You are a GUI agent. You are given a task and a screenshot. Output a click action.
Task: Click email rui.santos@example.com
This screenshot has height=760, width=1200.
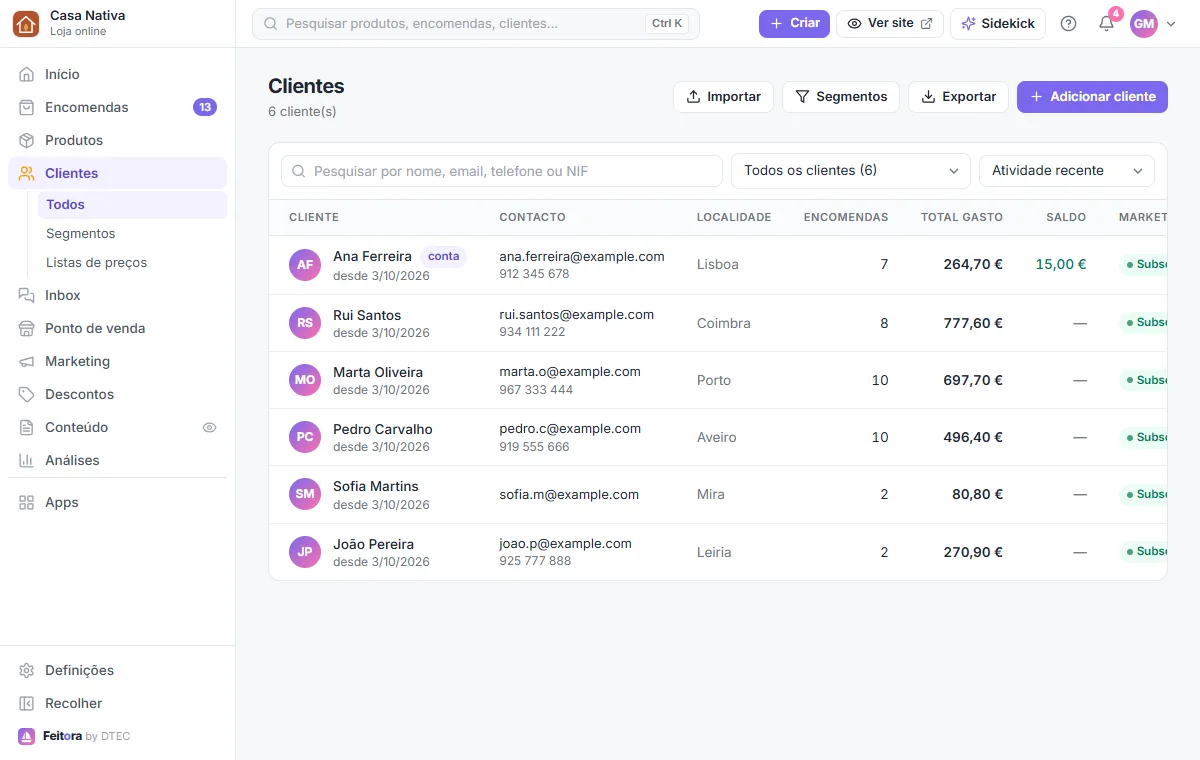click(x=577, y=314)
